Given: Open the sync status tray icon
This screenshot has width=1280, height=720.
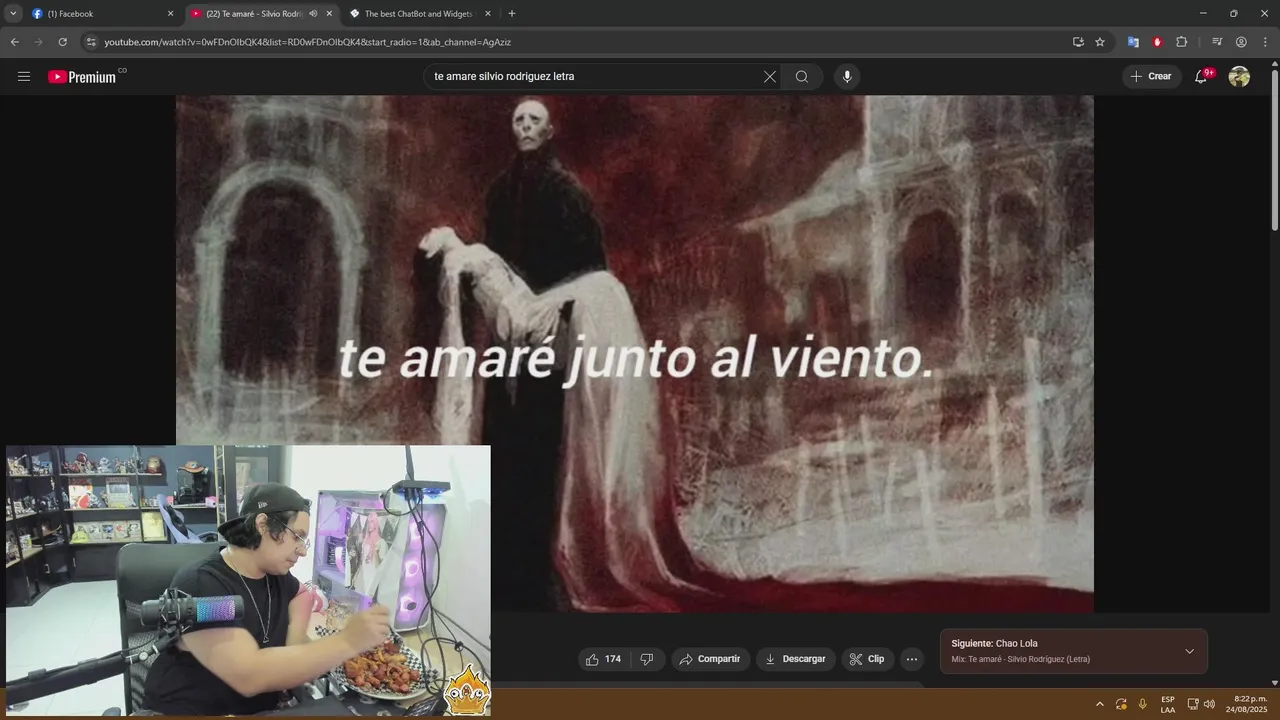Looking at the screenshot, I should (x=1121, y=704).
